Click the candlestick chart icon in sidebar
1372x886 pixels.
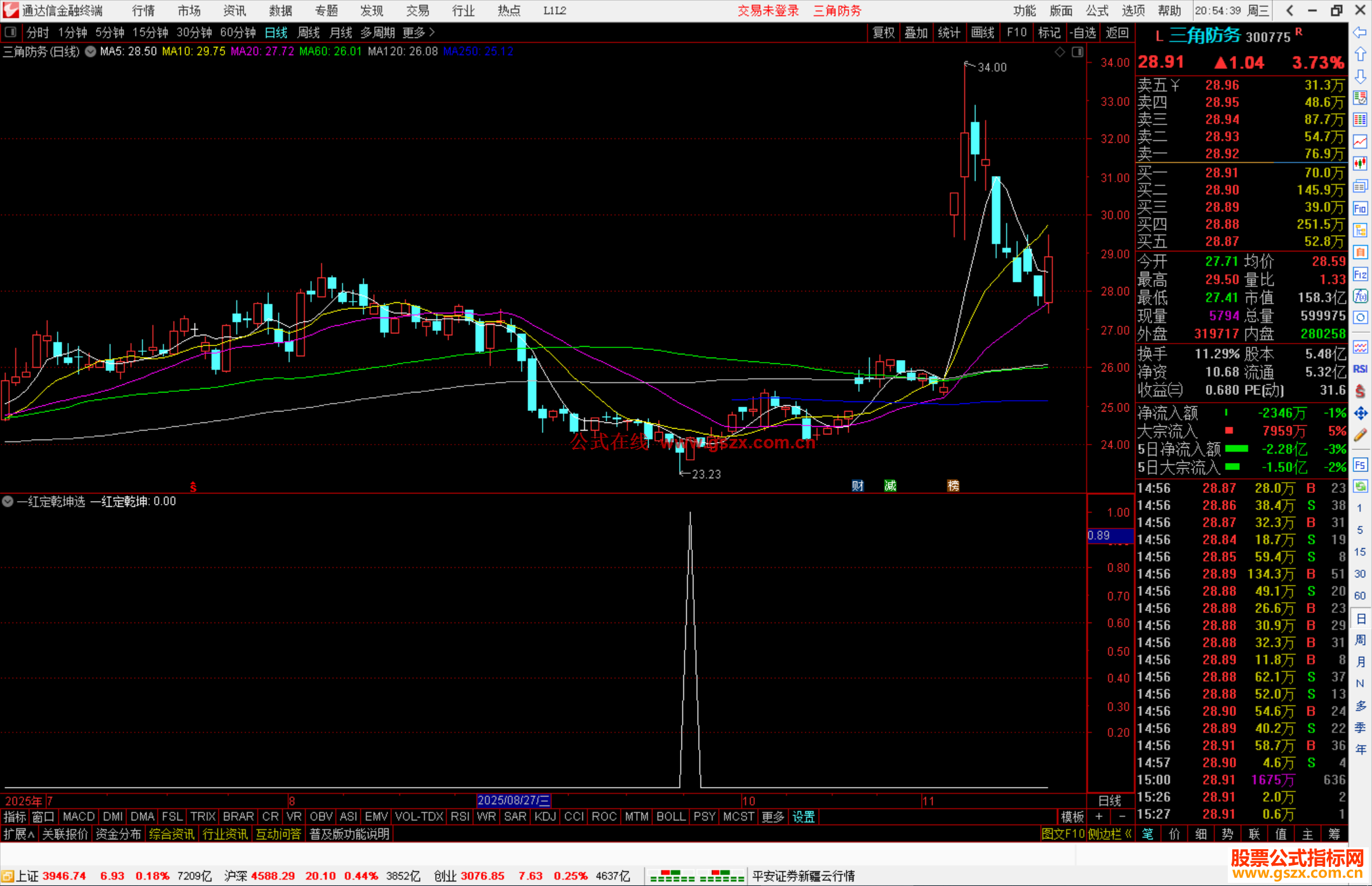coord(1360,164)
